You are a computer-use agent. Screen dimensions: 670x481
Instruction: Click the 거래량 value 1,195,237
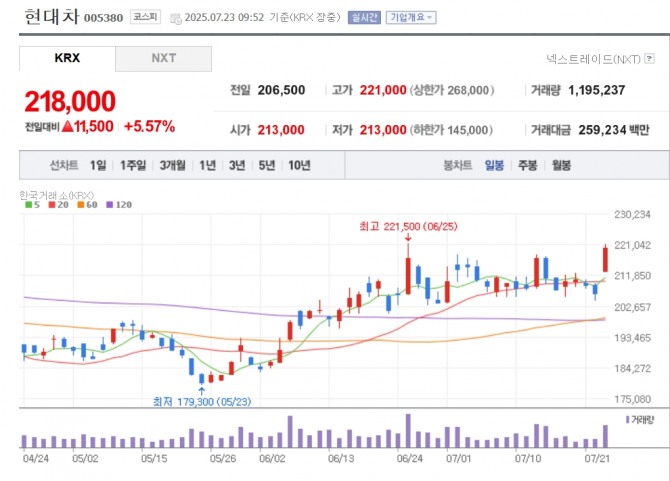(597, 90)
